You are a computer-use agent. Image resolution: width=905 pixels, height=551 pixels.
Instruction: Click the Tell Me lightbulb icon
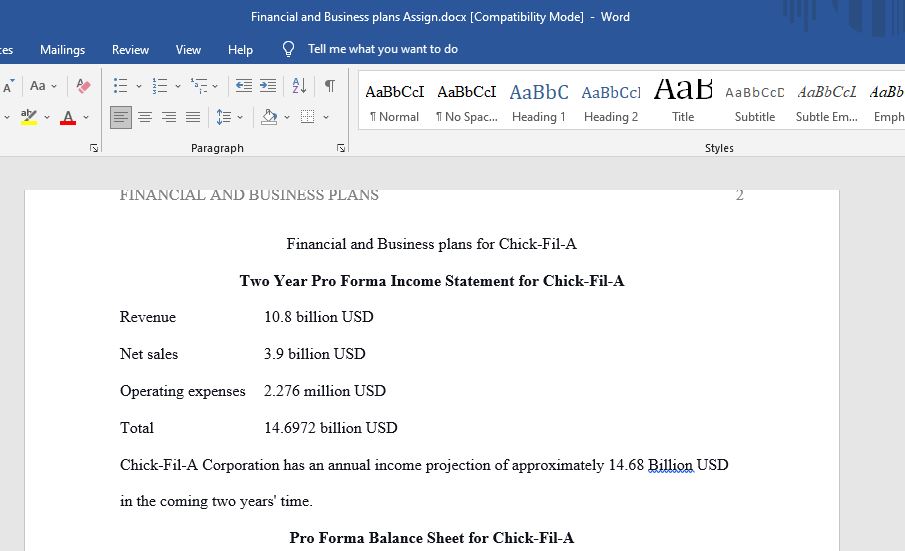click(289, 49)
